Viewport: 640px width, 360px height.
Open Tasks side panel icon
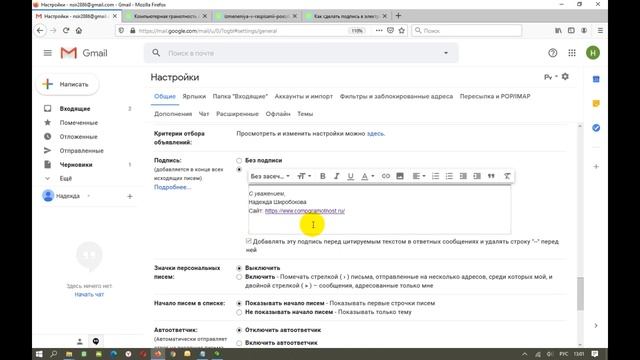[x=596, y=128]
